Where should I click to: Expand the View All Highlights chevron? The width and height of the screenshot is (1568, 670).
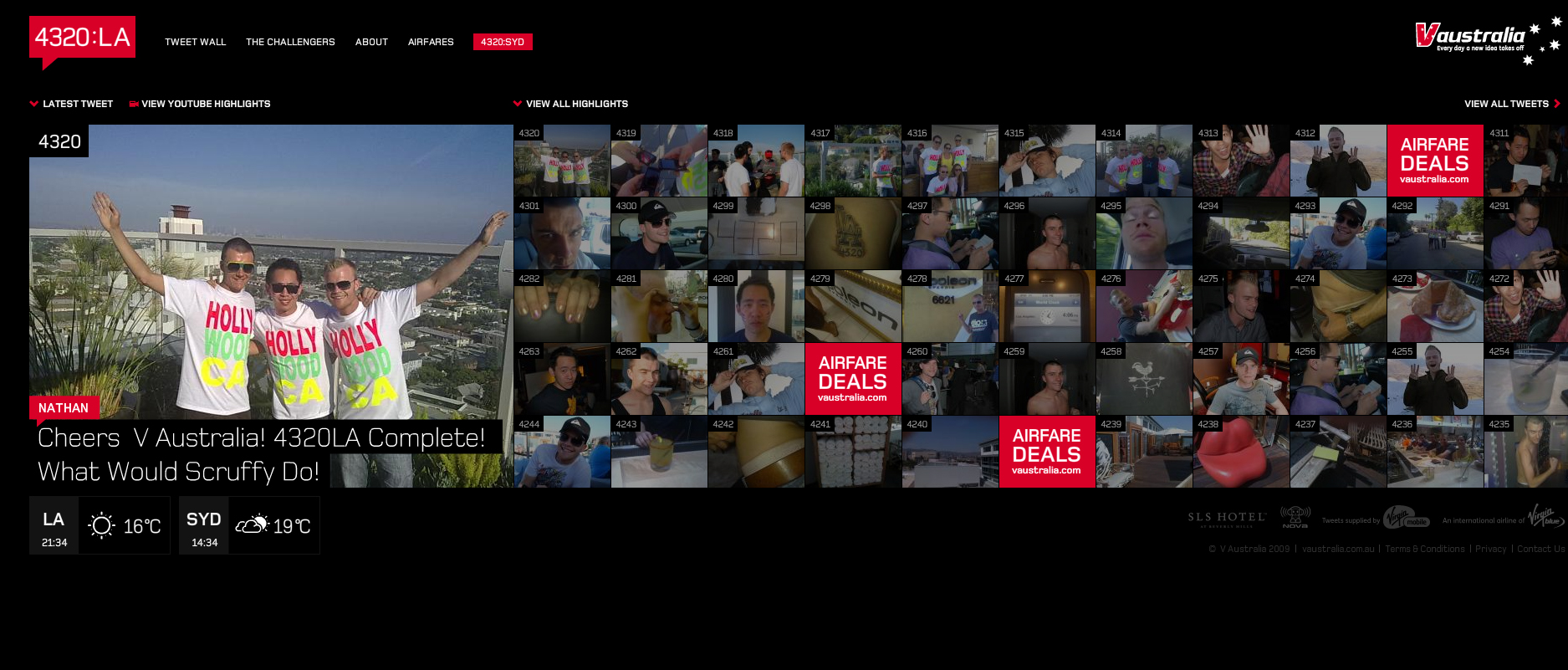[x=518, y=104]
